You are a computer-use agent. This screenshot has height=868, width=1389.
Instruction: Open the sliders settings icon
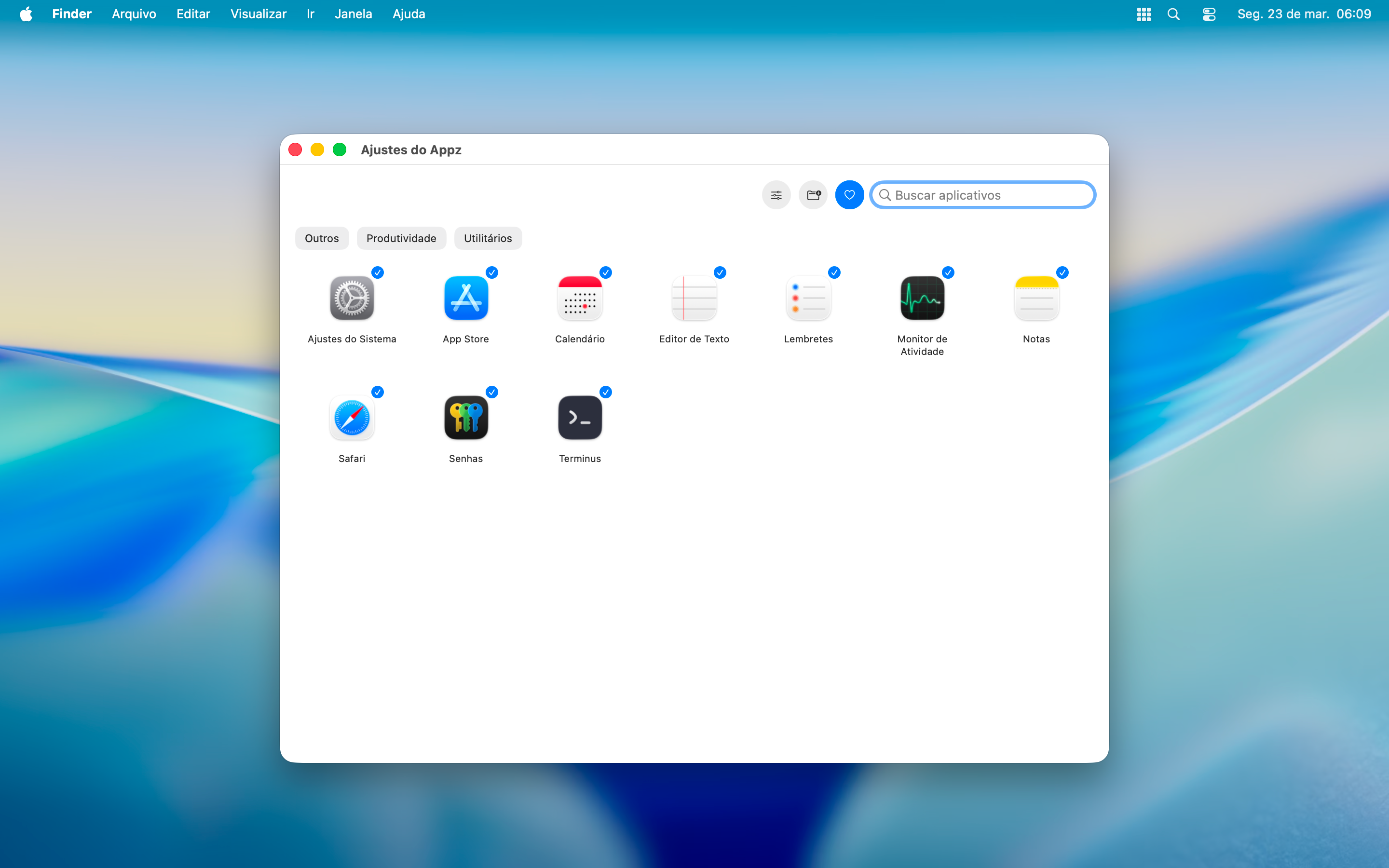pyautogui.click(x=776, y=195)
